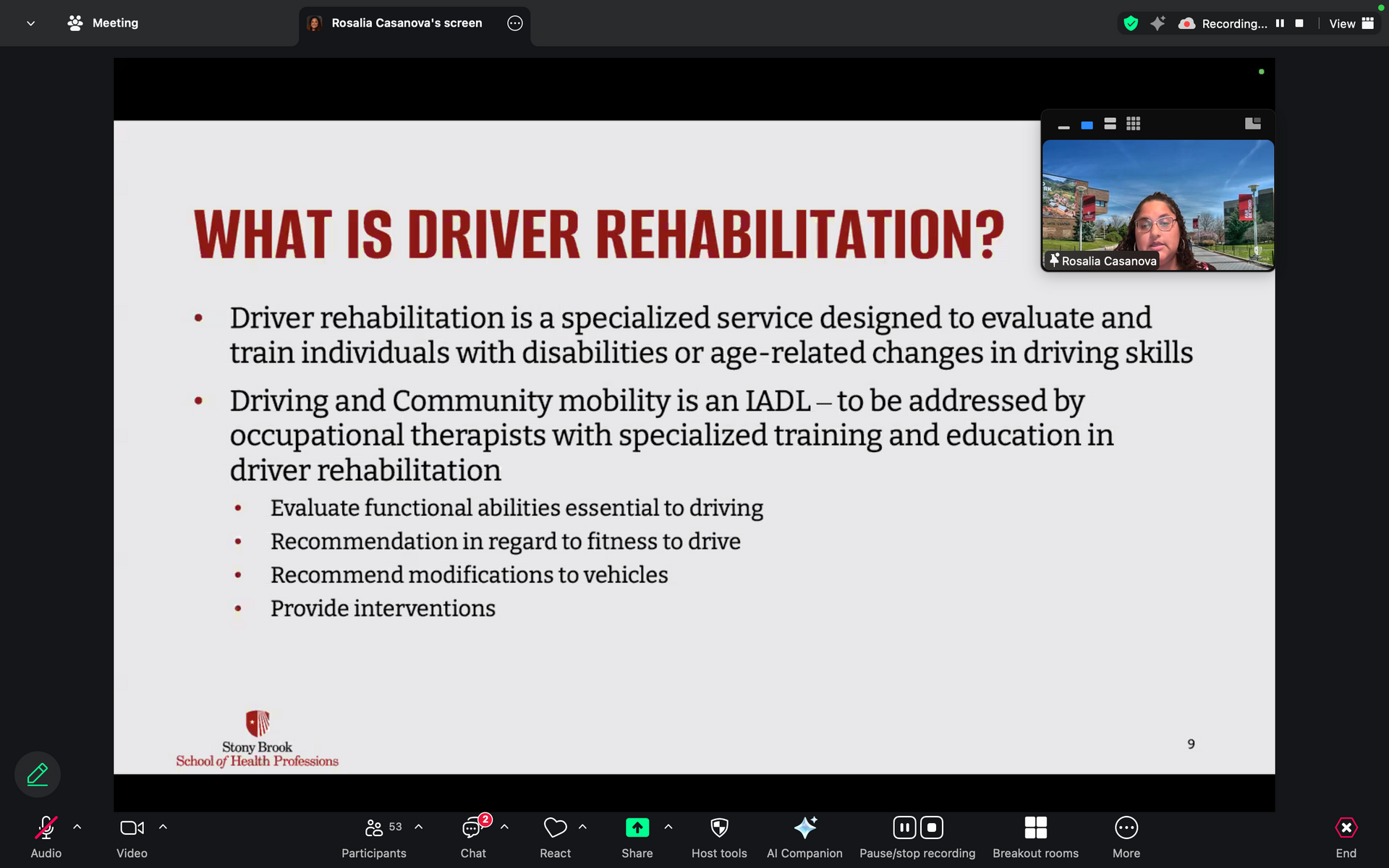Open the React heart icon
Image resolution: width=1389 pixels, height=868 pixels.
[x=555, y=827]
